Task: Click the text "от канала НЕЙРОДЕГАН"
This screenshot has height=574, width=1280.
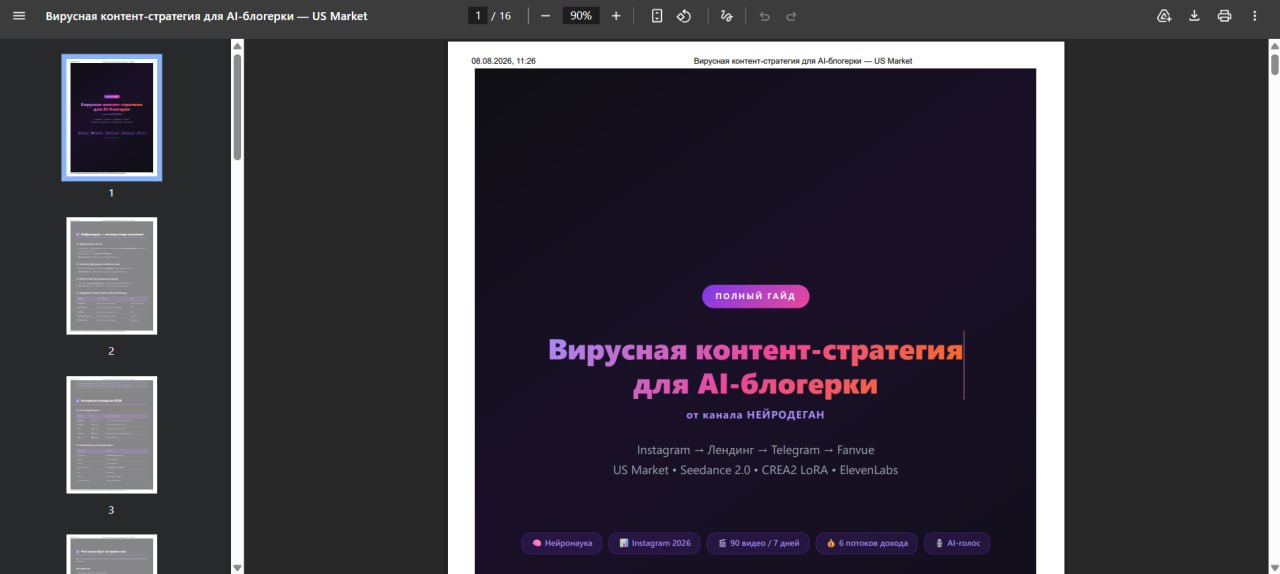Action: pyautogui.click(x=755, y=414)
